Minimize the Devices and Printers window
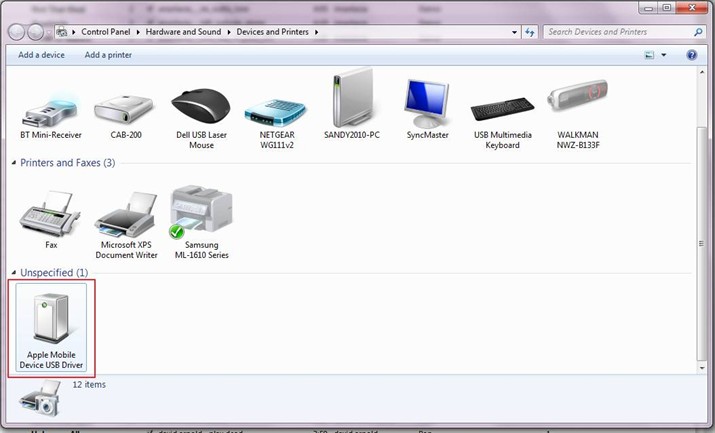The height and width of the screenshot is (433, 715). click(x=648, y=7)
